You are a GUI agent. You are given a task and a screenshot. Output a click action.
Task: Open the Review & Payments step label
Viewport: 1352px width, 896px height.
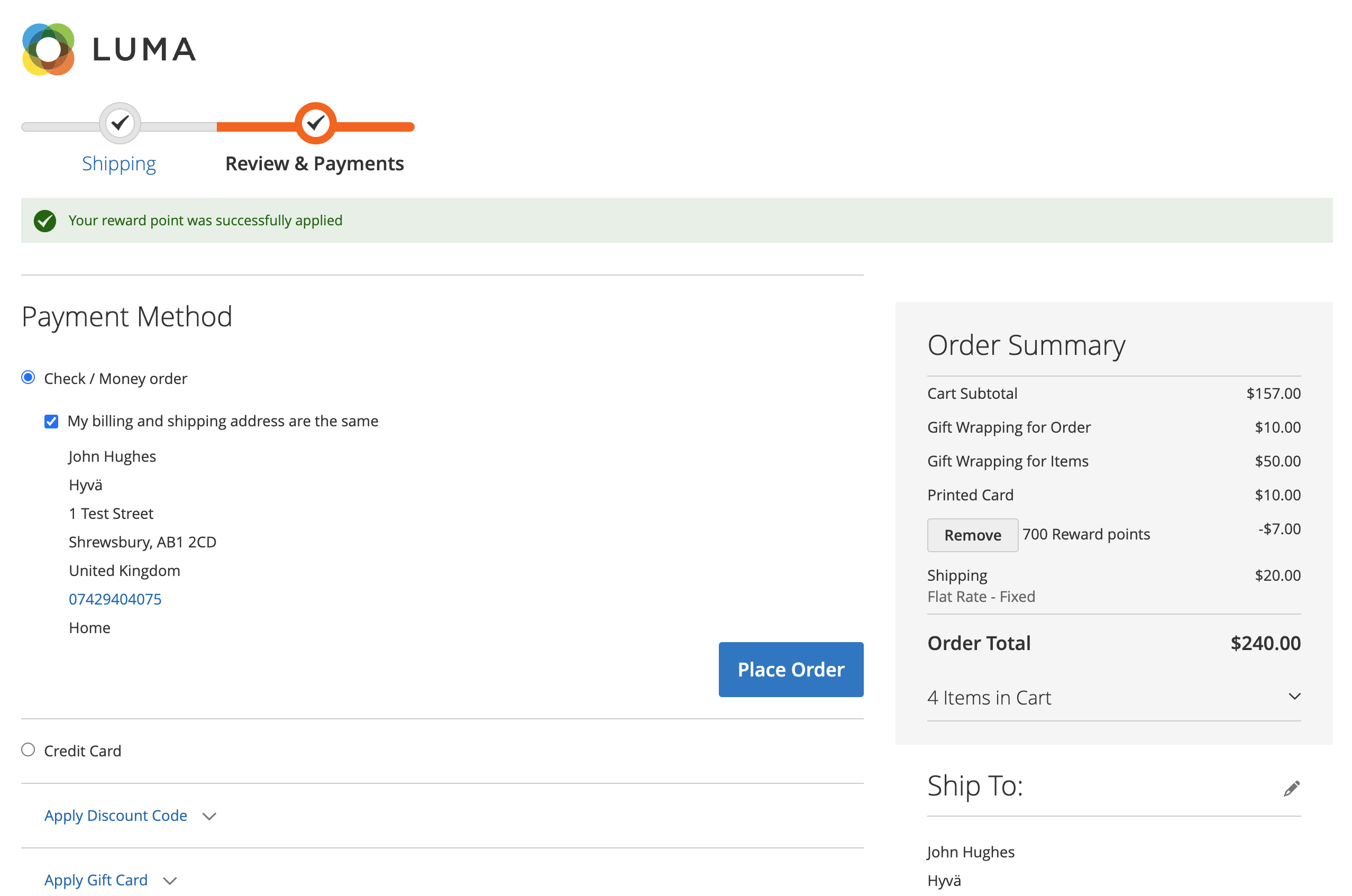315,164
